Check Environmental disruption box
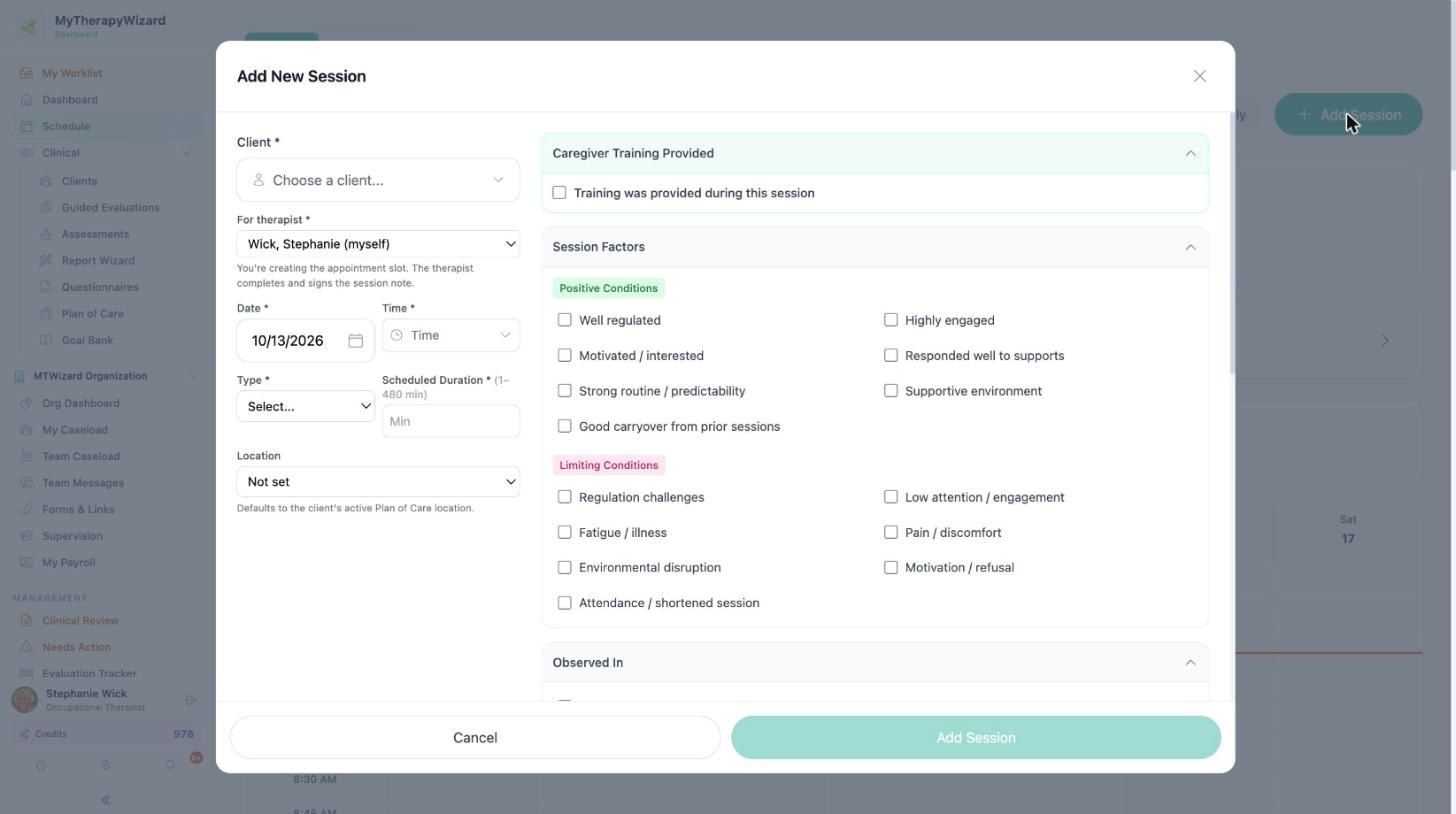This screenshot has width=1456, height=814. (565, 567)
